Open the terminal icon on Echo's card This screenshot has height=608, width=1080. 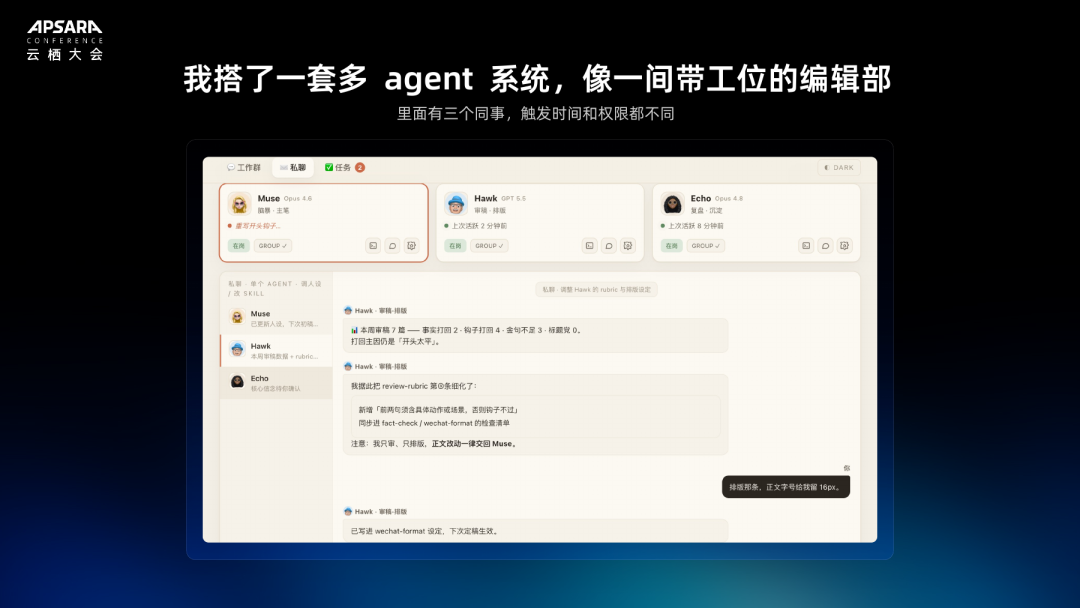click(x=806, y=246)
